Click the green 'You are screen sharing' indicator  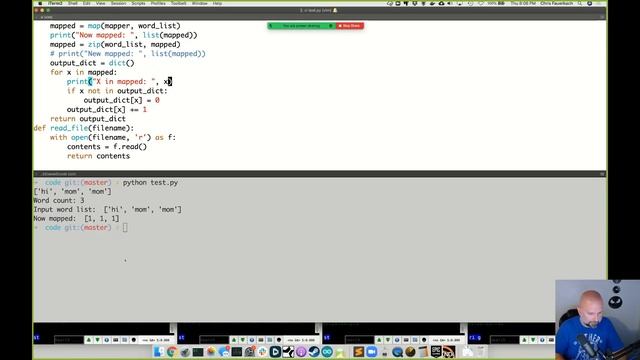pyautogui.click(x=302, y=26)
